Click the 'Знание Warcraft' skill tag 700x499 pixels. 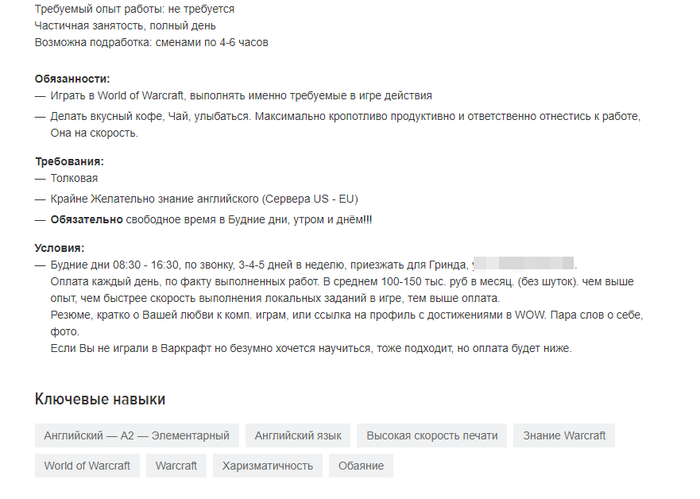564,435
